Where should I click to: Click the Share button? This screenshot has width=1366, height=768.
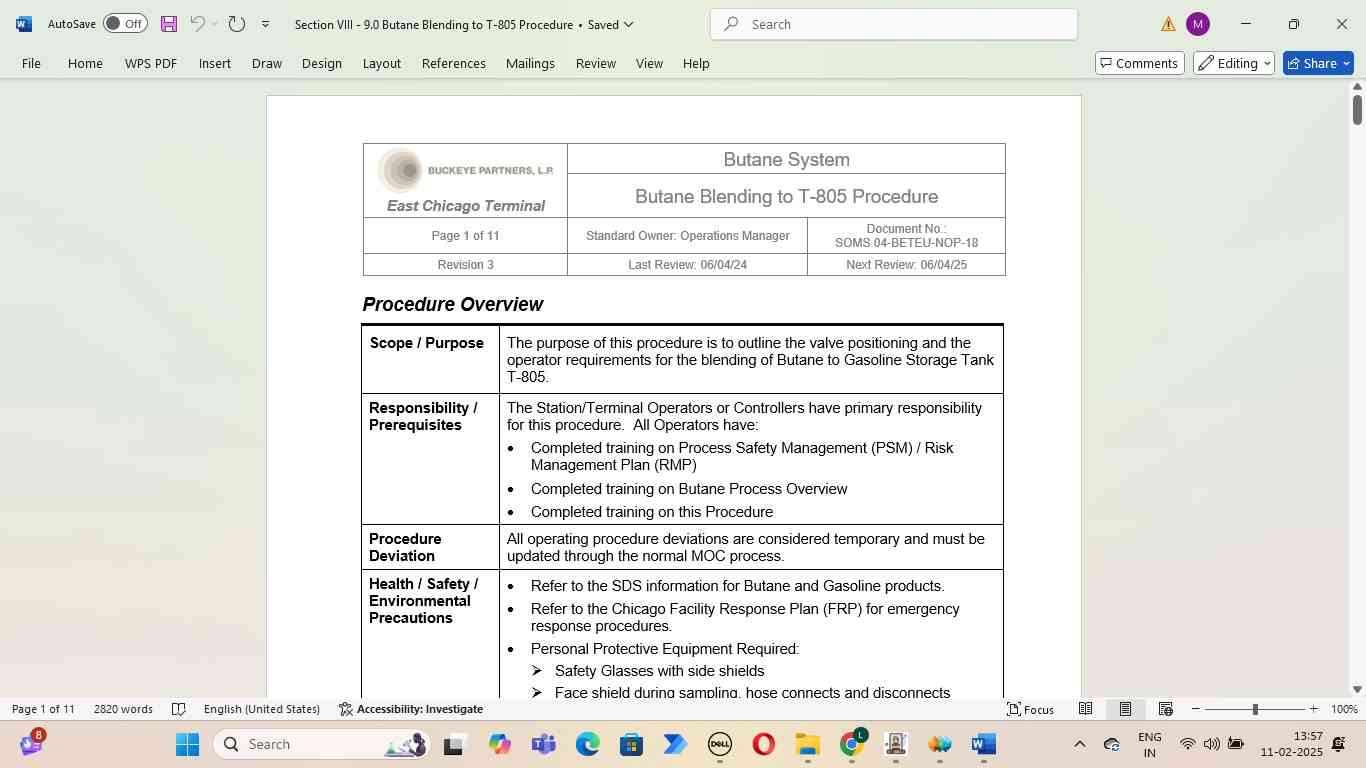pyautogui.click(x=1318, y=63)
